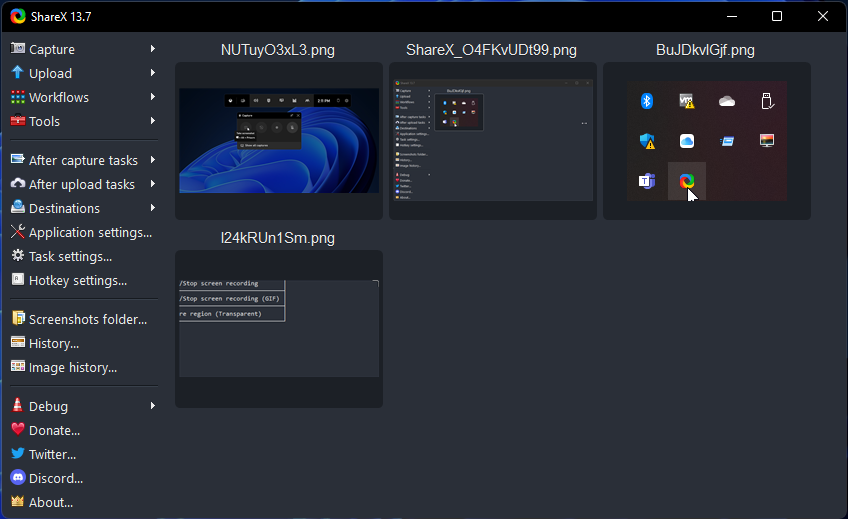The image size is (848, 519).
Task: Select the NUTuyO3xL3.png thumbnail
Action: click(279, 141)
